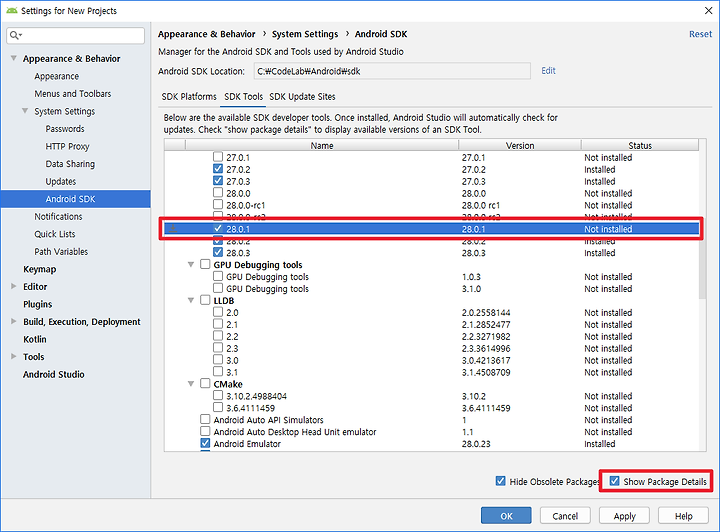Collapse the GPU Debugging tools group
The height and width of the screenshot is (532, 720).
[x=191, y=265]
